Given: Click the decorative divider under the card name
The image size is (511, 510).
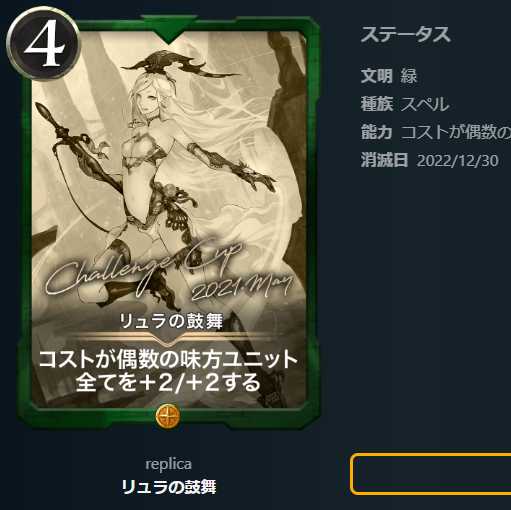Looking at the screenshot, I should click(169, 338).
